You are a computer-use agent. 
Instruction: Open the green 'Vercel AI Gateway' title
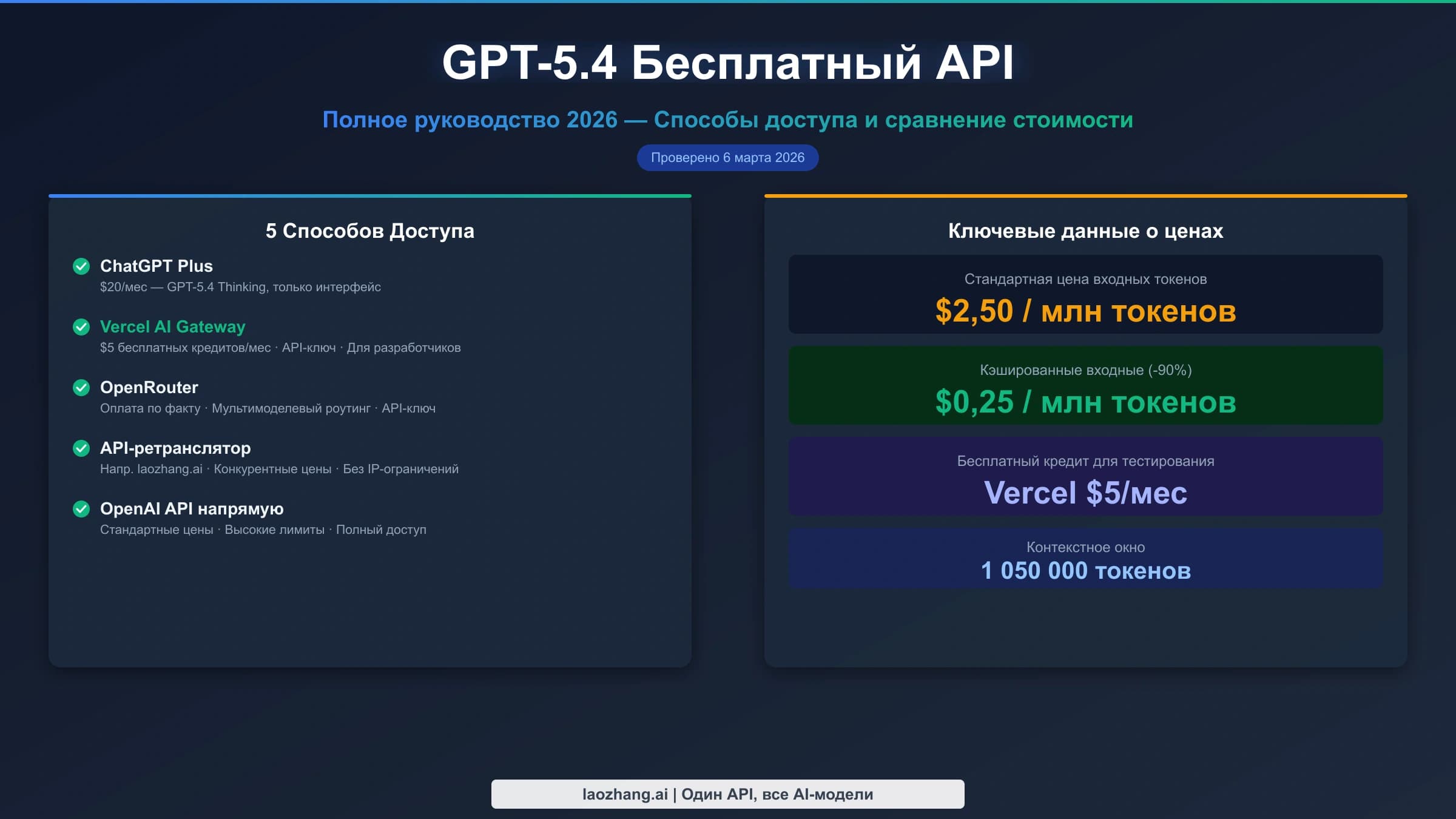coord(173,326)
